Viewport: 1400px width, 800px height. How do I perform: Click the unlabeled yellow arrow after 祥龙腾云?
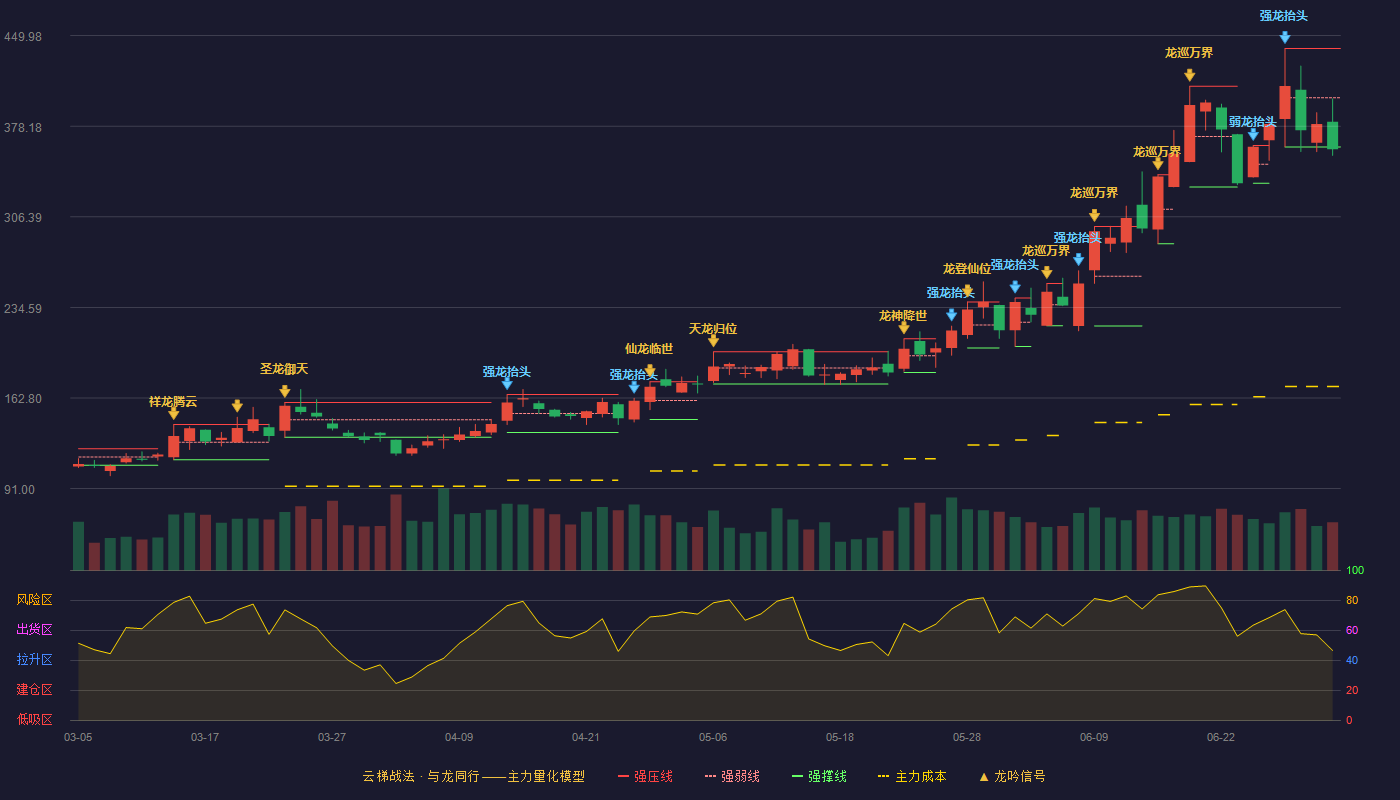coord(237,406)
